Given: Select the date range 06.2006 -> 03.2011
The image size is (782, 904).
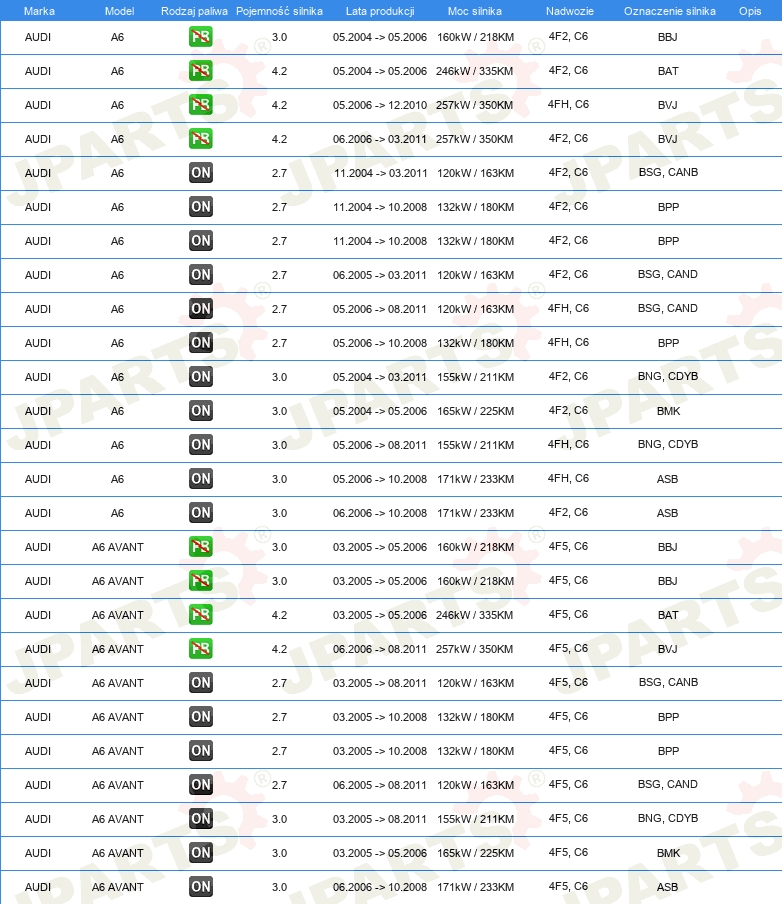Looking at the screenshot, I should [380, 139].
